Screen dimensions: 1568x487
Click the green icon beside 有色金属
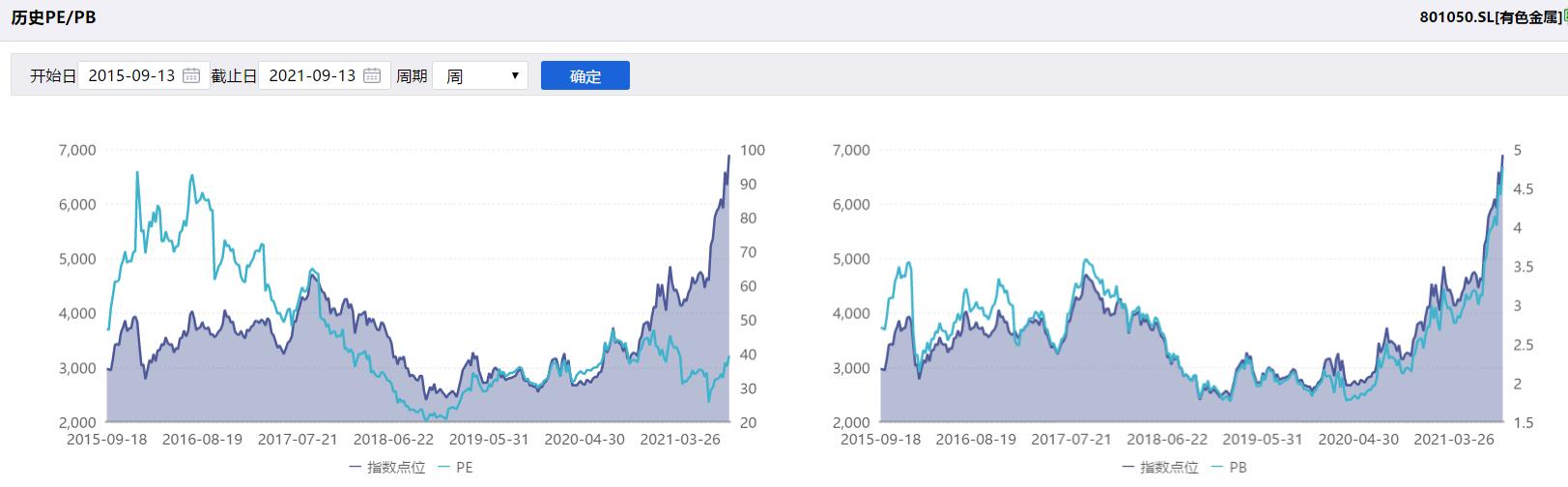1564,16
